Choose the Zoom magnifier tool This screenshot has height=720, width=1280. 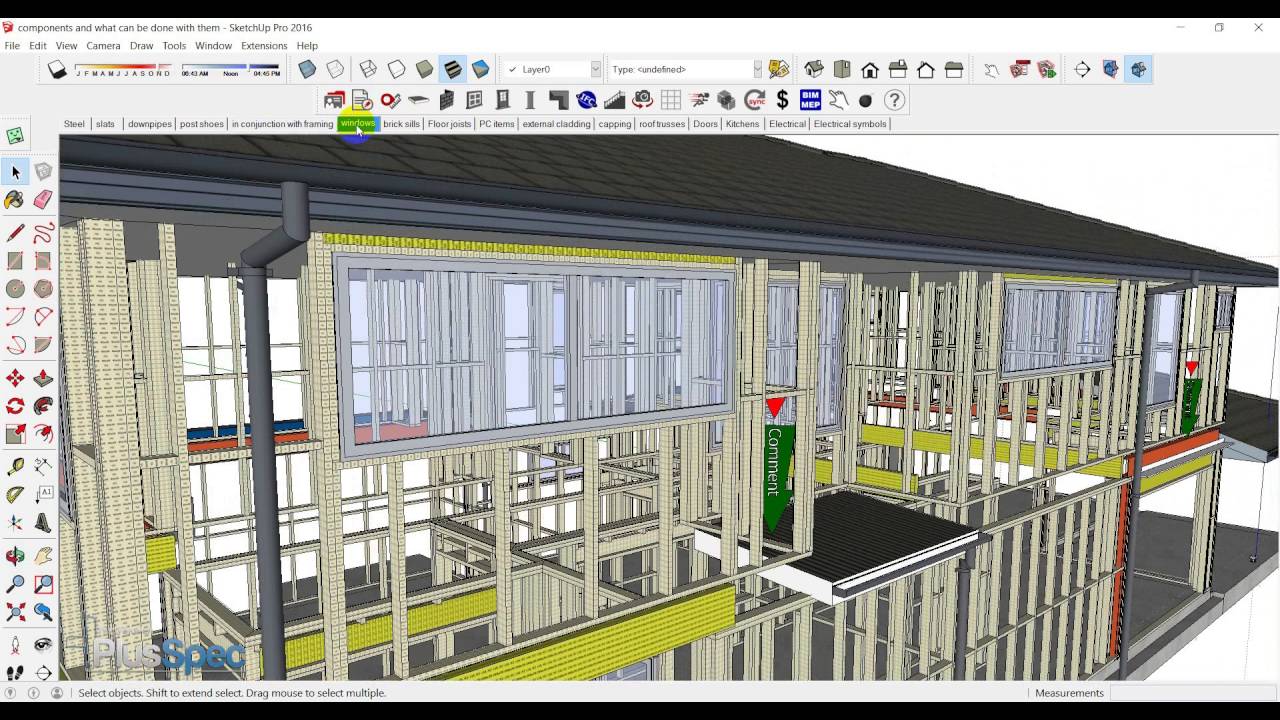click(15, 584)
